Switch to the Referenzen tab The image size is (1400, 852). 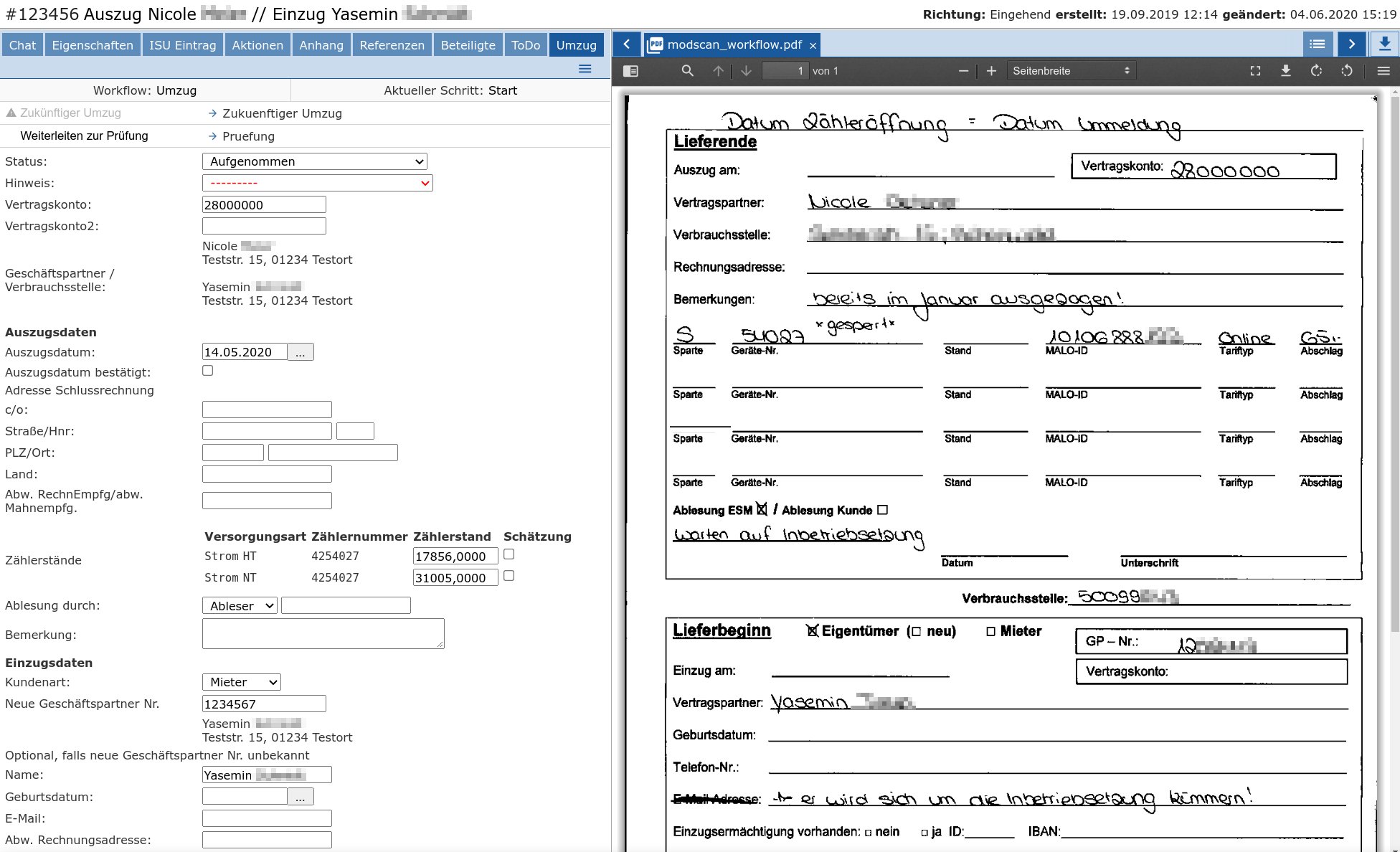coord(392,45)
